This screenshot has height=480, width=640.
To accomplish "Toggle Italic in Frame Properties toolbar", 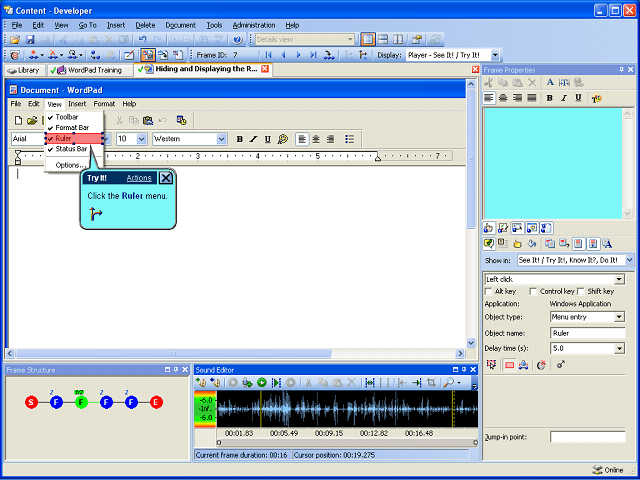I will [564, 98].
